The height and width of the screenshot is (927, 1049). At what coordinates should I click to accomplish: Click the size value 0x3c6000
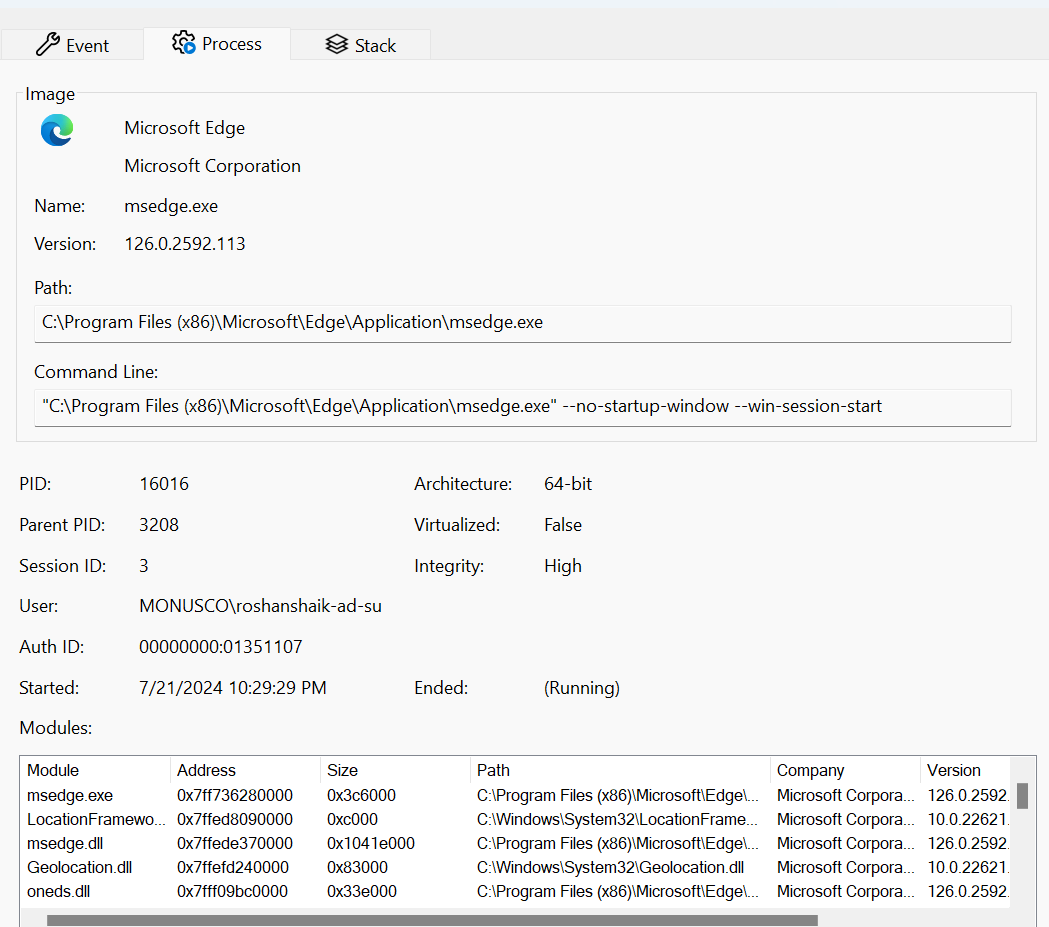361,795
